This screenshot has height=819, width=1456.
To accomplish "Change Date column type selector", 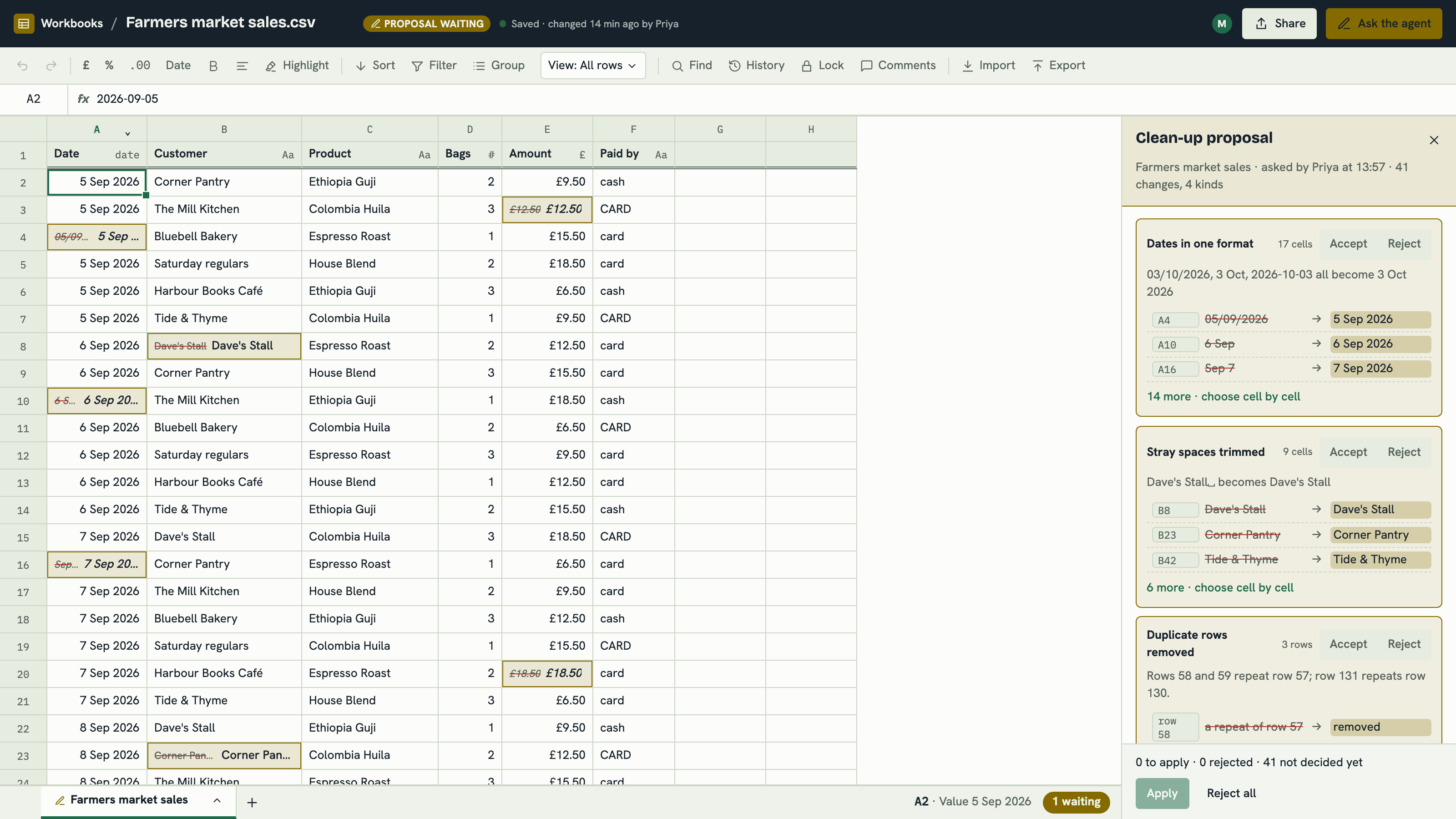I will [127, 154].
